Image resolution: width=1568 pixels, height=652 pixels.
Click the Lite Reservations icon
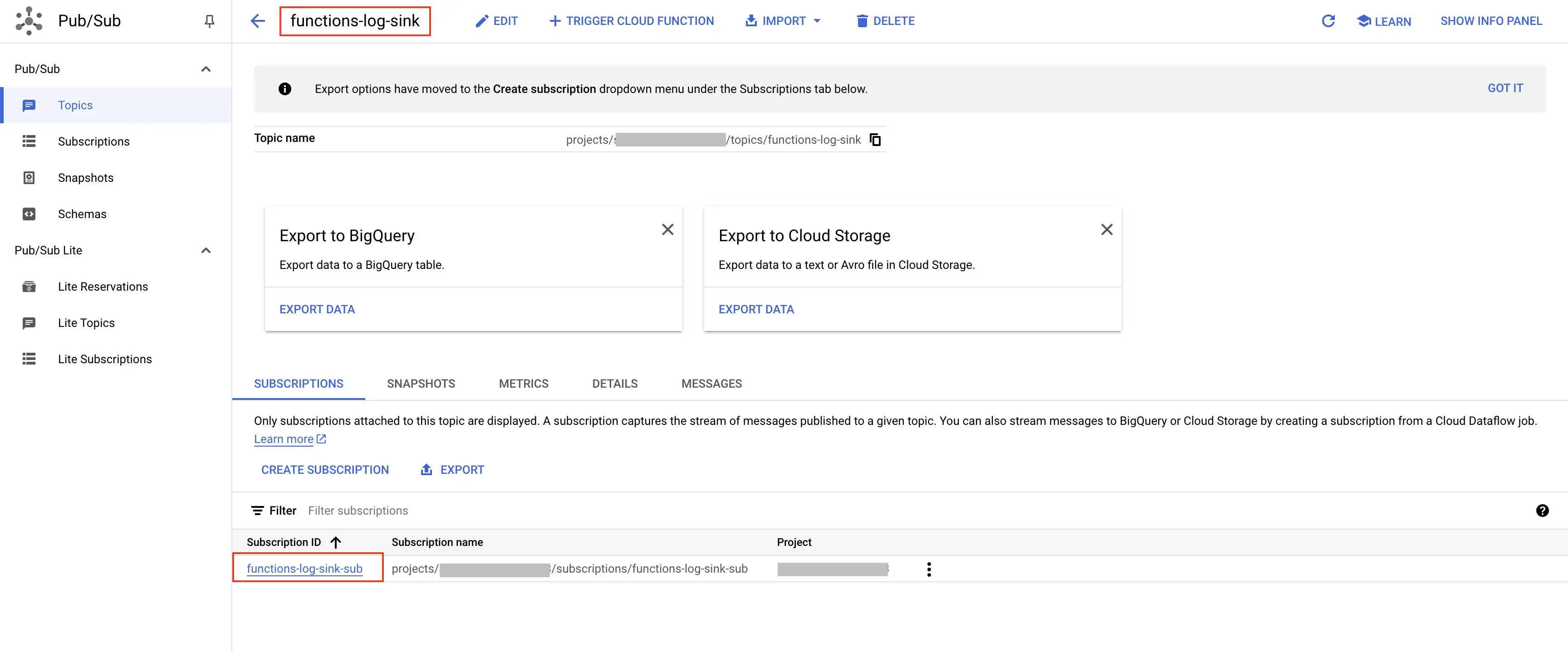(29, 287)
